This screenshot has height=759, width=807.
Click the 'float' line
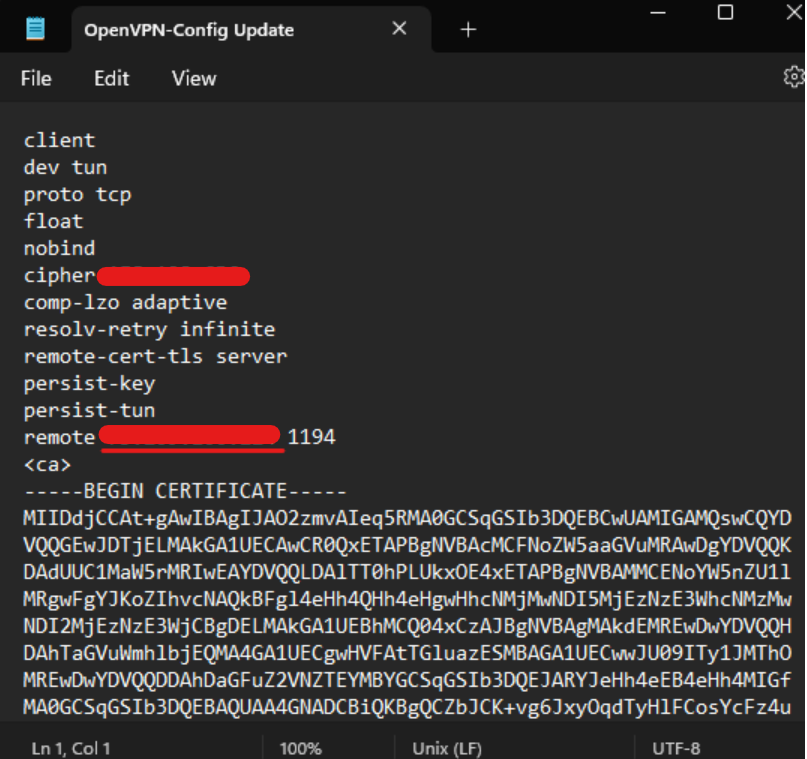[x=54, y=221]
